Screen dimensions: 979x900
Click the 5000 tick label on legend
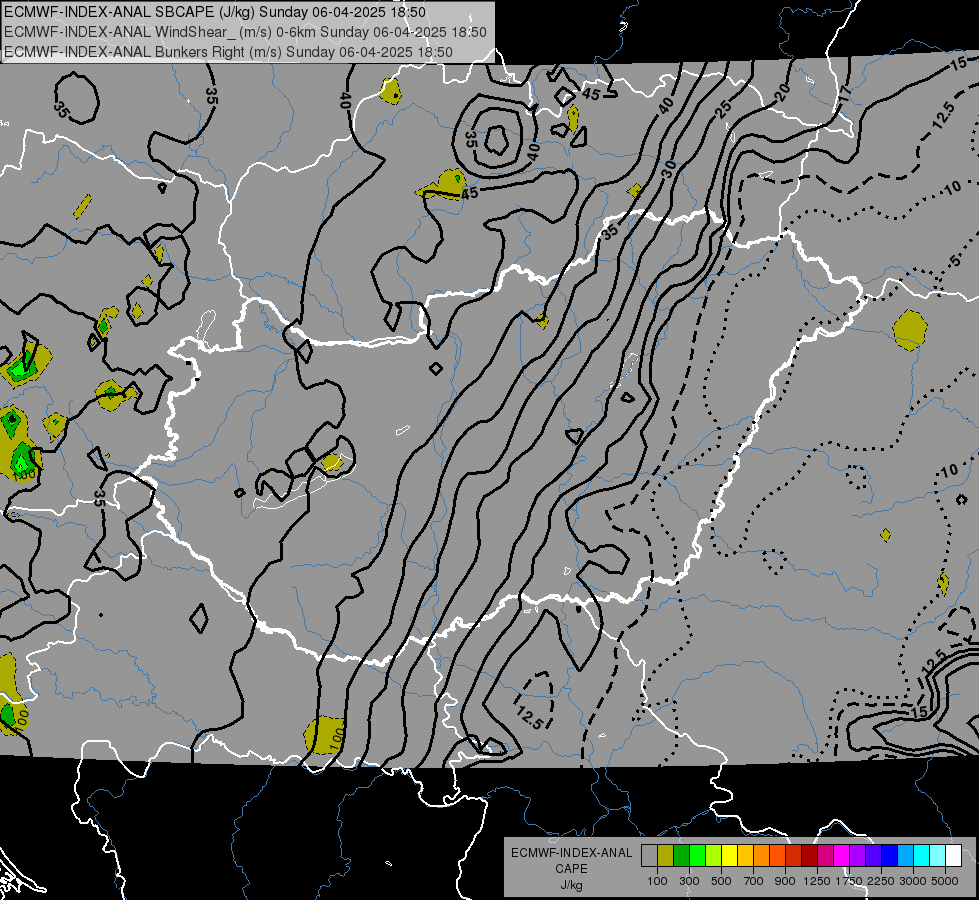tap(945, 881)
